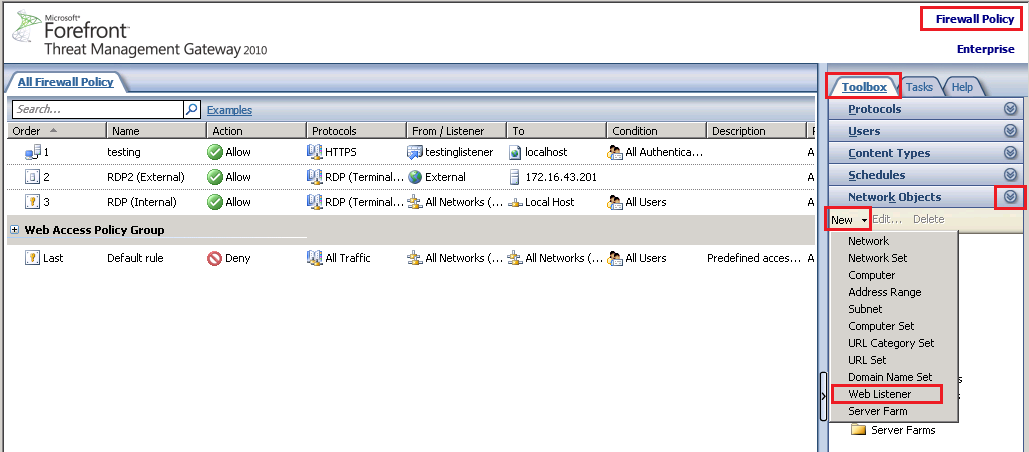Expand the Web Access Policy Group
1029x452 pixels.
(15, 230)
